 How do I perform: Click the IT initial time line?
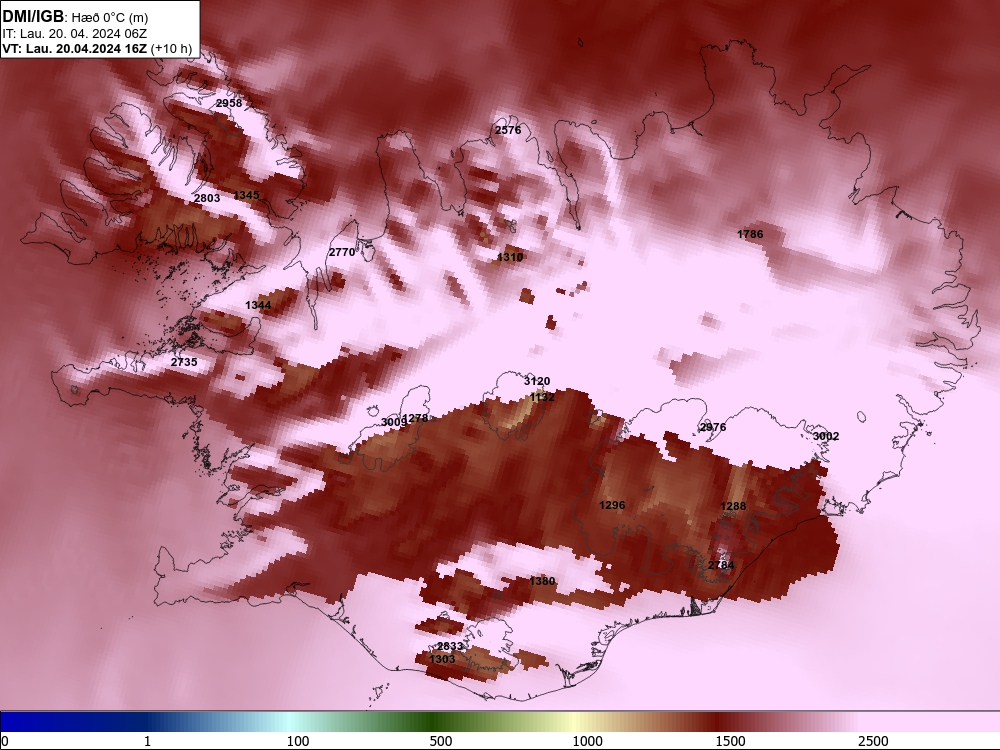[75, 34]
